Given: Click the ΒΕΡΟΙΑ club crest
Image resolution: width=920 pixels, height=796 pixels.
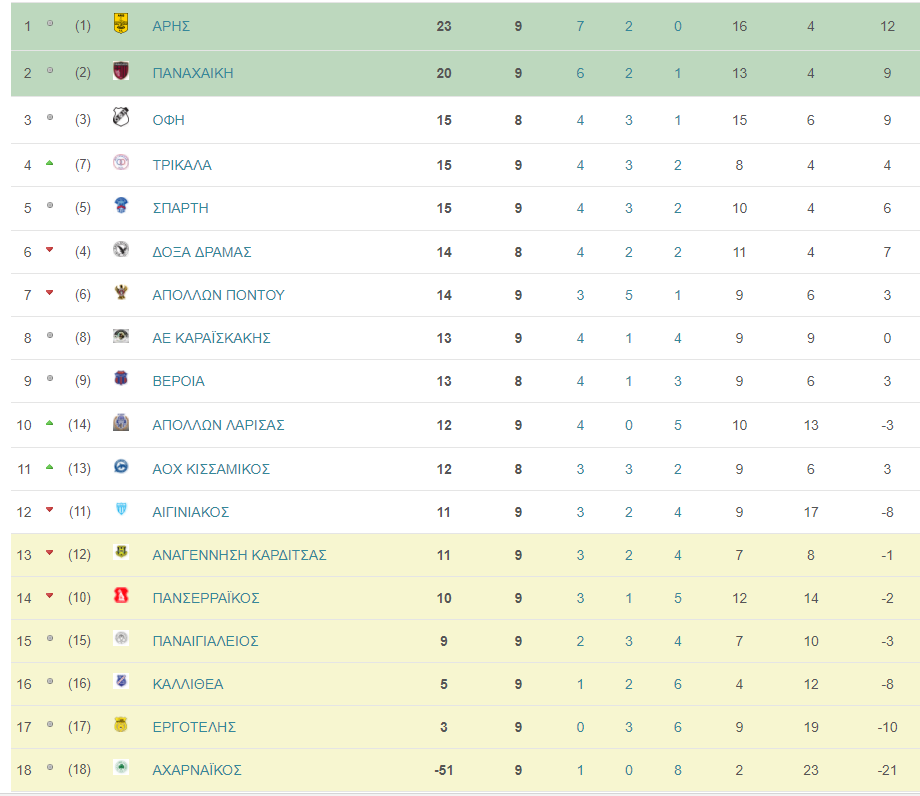Looking at the screenshot, I should [121, 378].
